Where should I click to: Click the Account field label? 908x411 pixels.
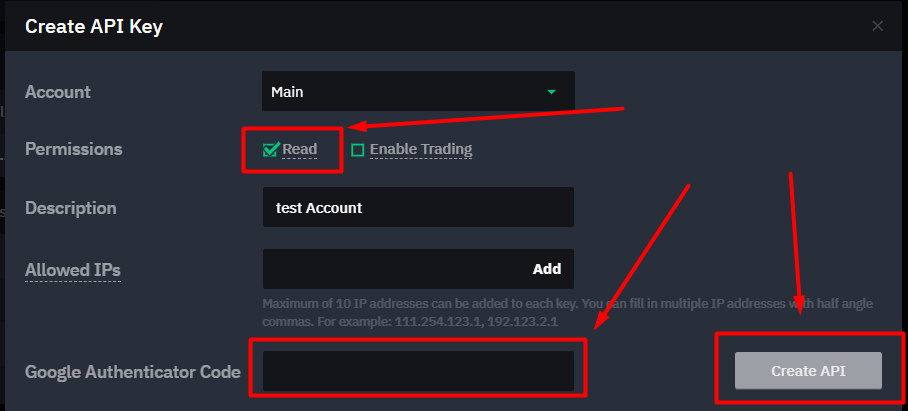[x=58, y=92]
